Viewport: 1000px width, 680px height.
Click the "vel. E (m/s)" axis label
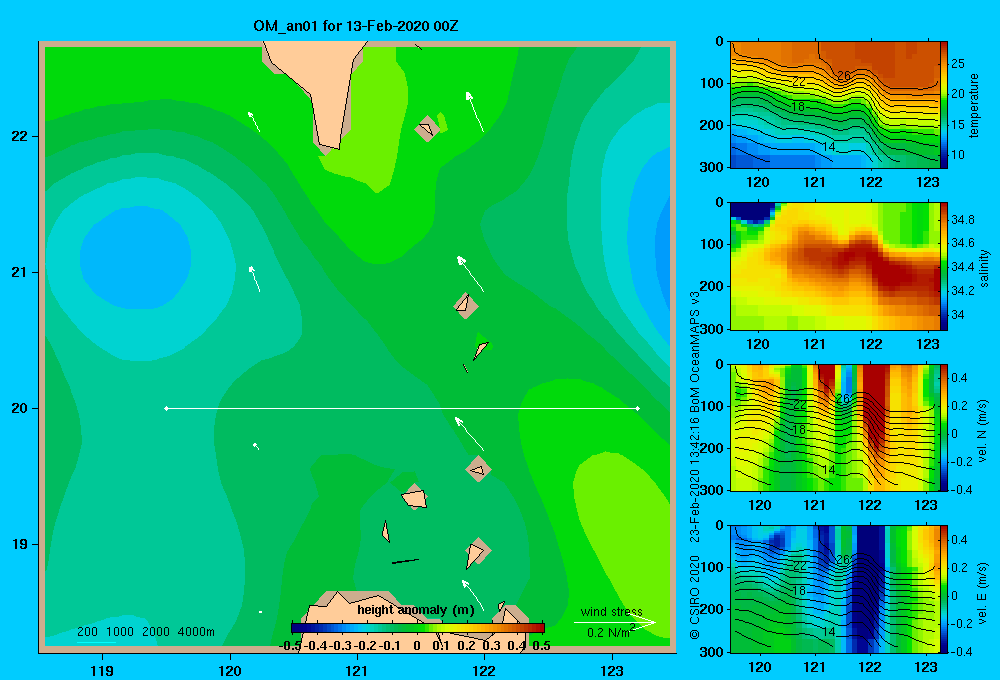tap(983, 592)
